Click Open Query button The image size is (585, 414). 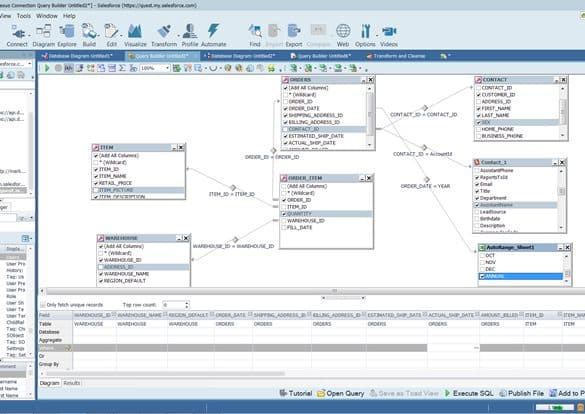click(x=341, y=393)
